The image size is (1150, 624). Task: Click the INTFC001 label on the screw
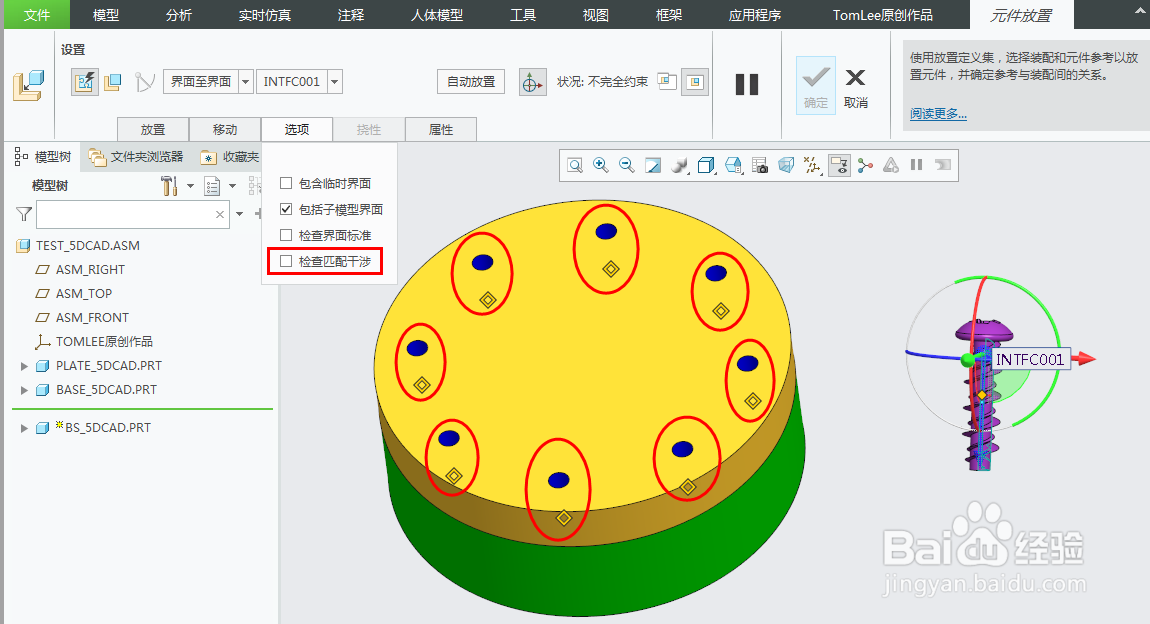(x=1030, y=359)
